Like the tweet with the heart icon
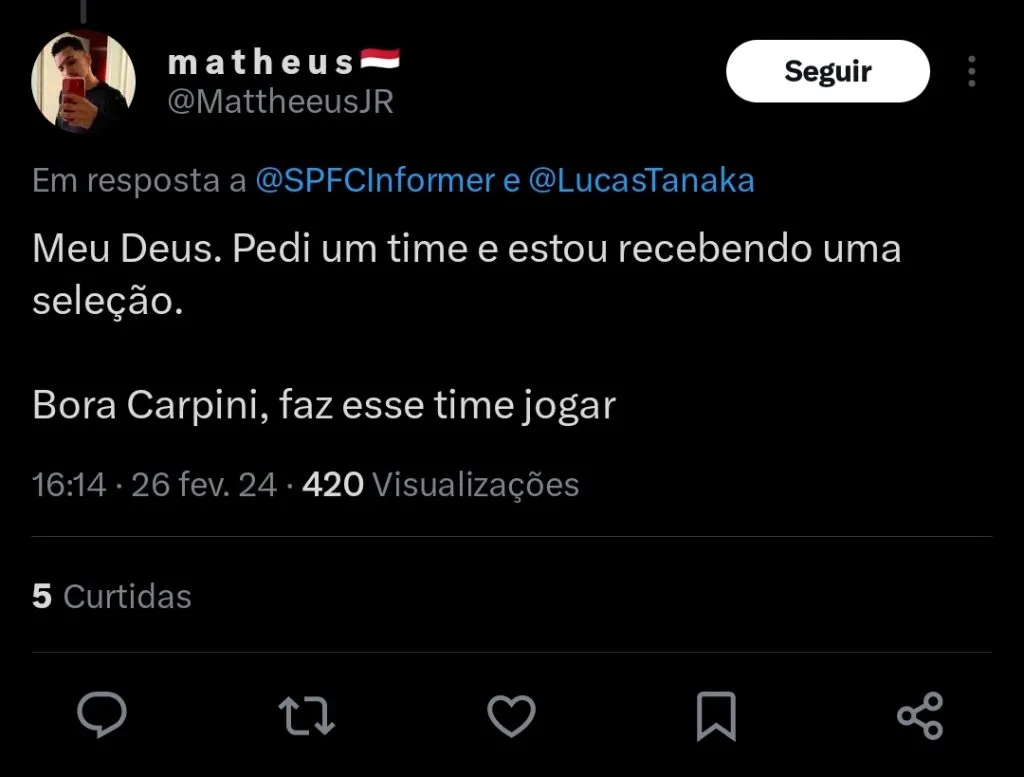 (511, 716)
